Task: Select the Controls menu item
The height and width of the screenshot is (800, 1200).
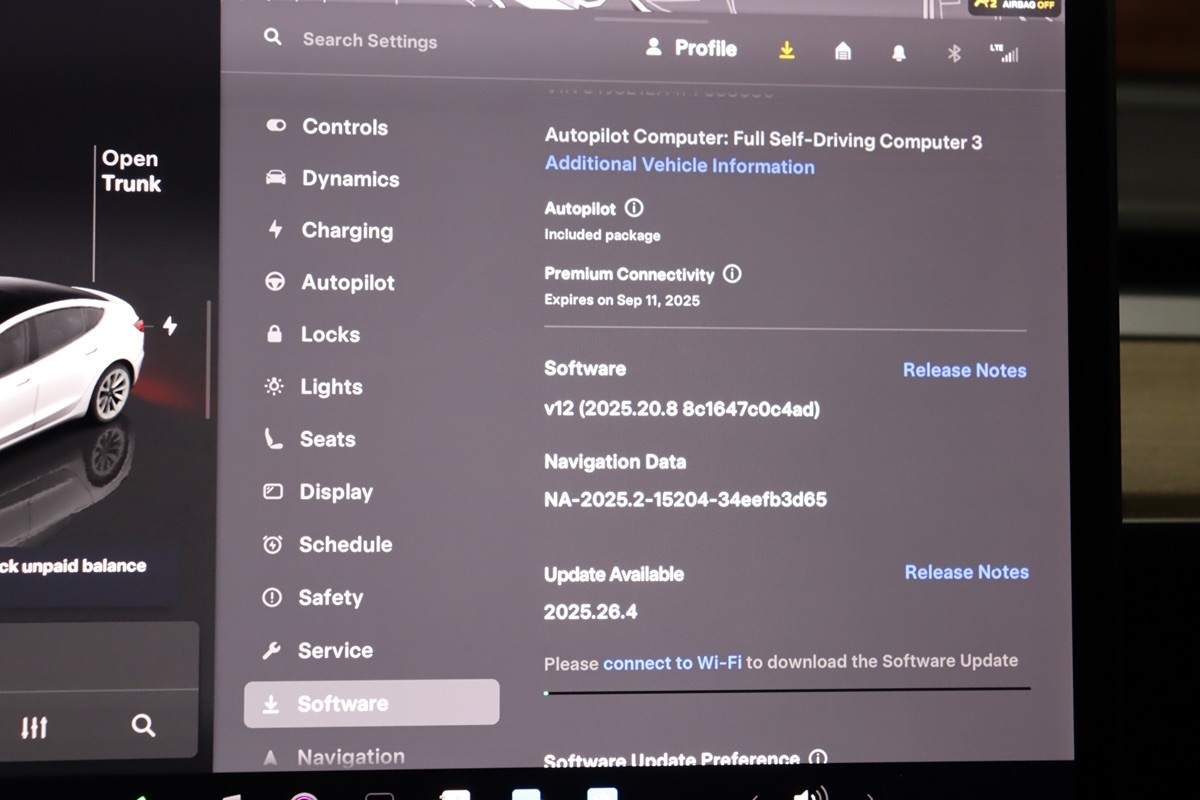Action: click(x=344, y=127)
